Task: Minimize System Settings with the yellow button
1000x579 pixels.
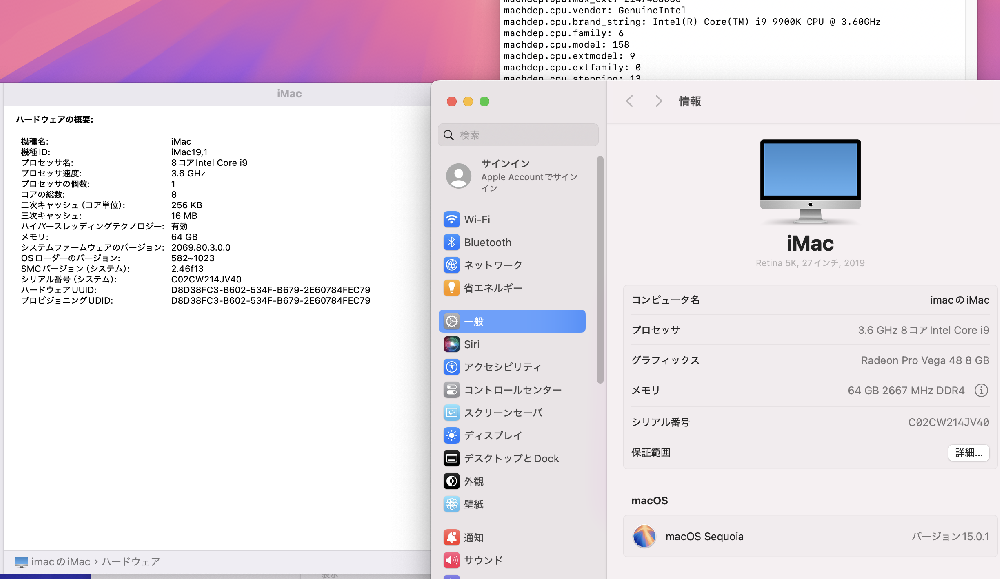Action: [468, 101]
